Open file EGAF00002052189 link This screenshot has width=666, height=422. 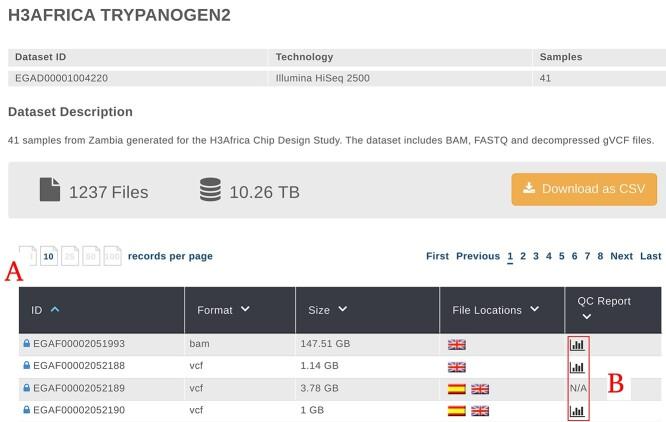[x=78, y=389]
